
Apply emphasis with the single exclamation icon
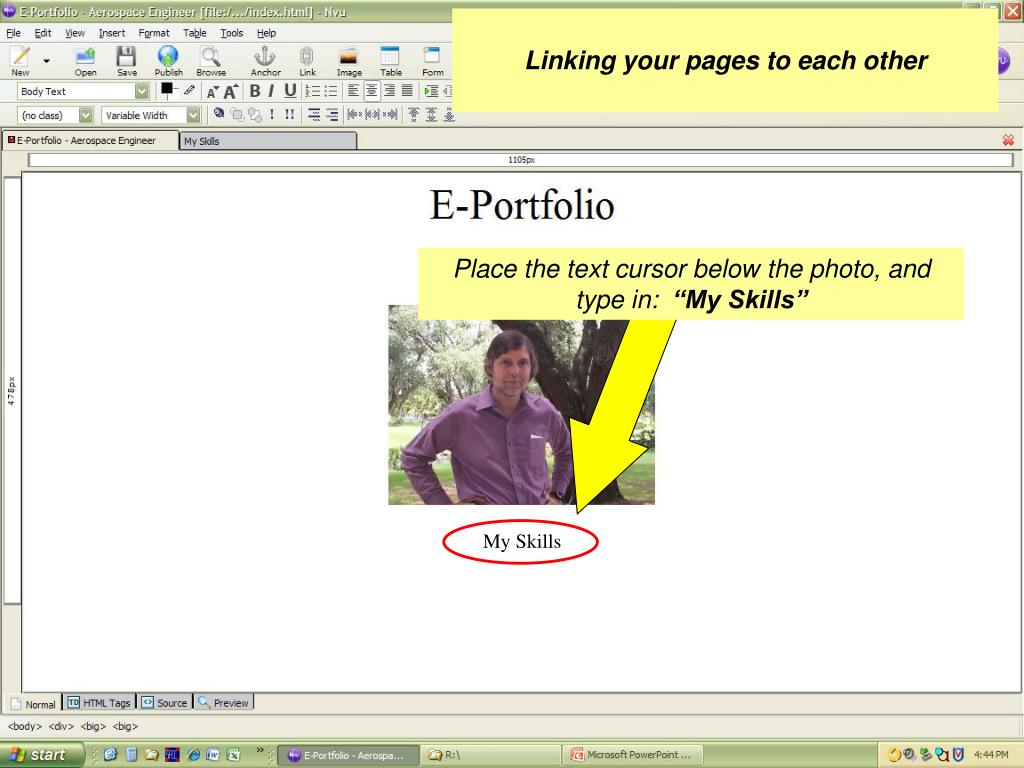click(x=272, y=114)
